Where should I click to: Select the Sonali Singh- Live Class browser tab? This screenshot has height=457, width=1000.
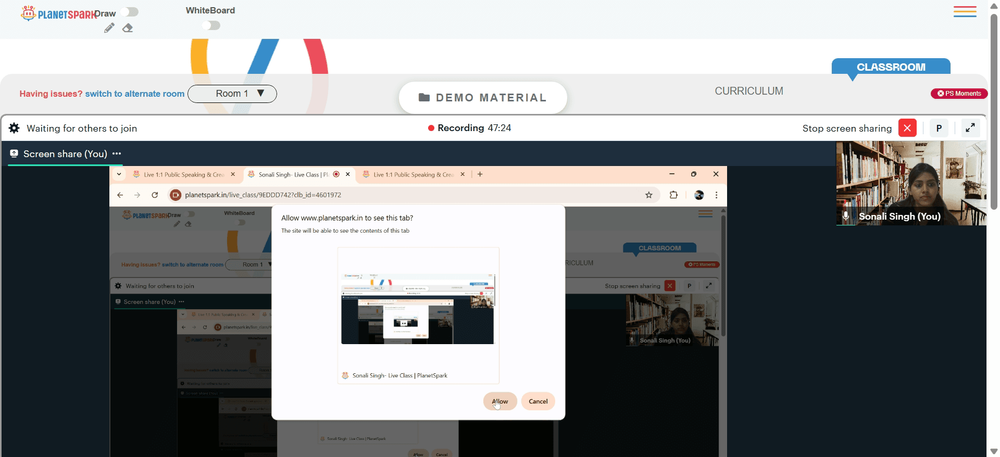(299, 174)
